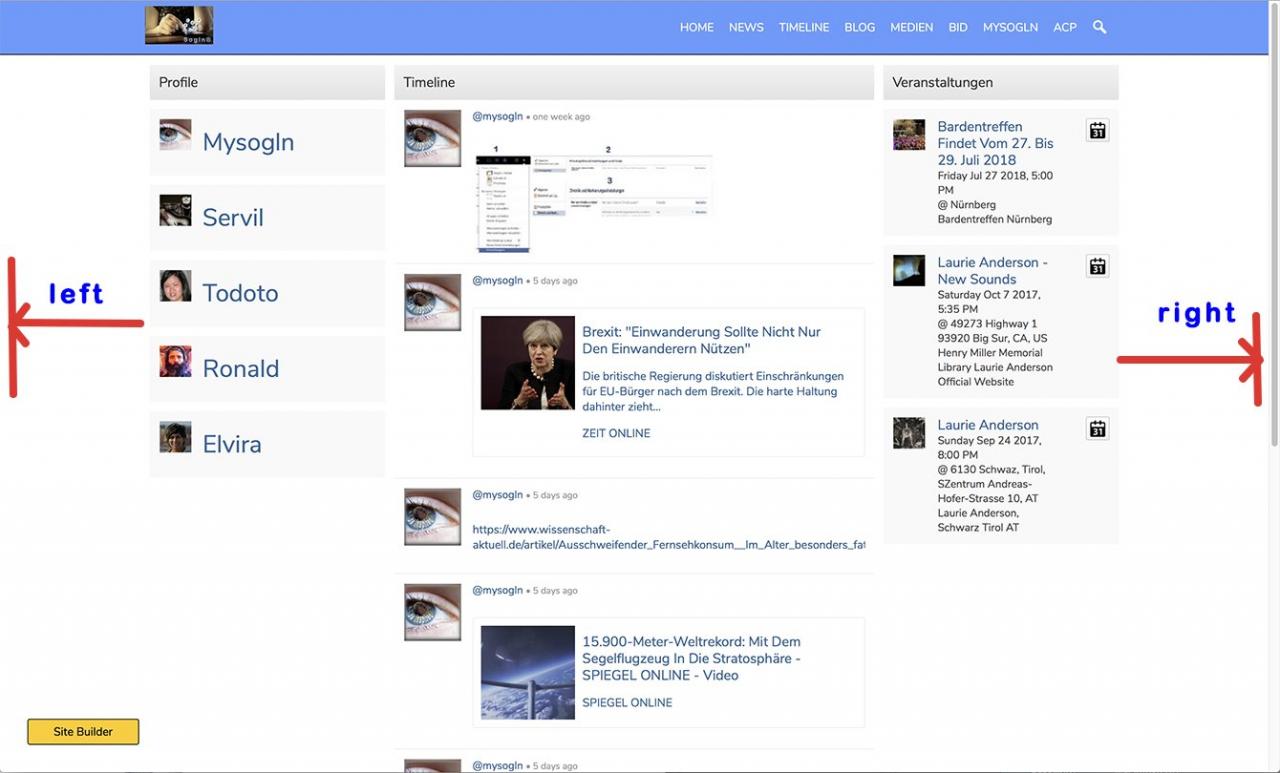Click the page vertical scrollbar
This screenshot has height=773, width=1280.
pos(1273,230)
